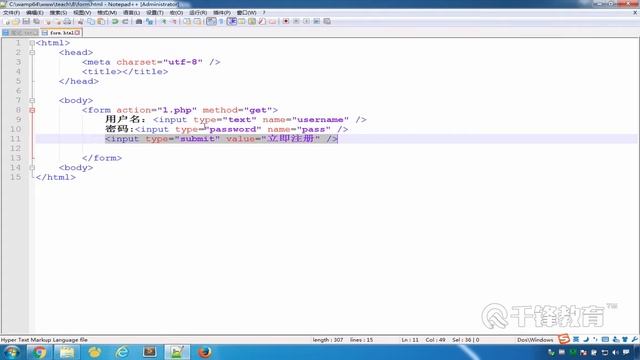Viewport: 640px width, 360px height.
Task: Open the file explorer folder on taskbar
Action: 67,352
